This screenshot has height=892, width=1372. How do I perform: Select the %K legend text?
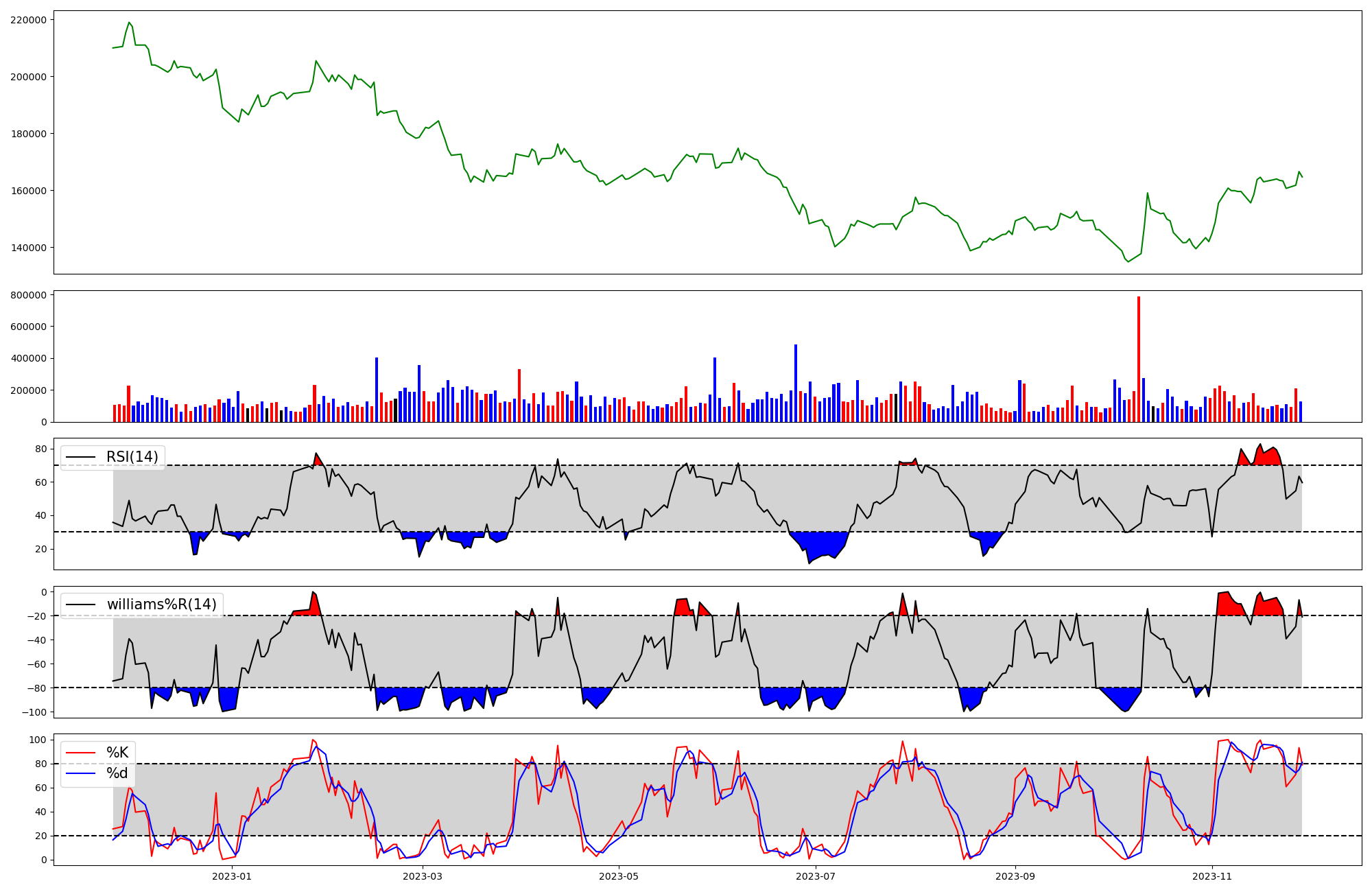click(x=117, y=753)
